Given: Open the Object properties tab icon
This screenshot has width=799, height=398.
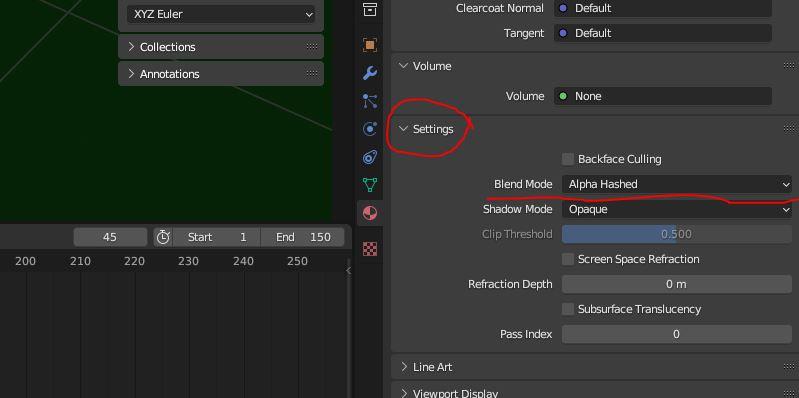Looking at the screenshot, I should [370, 45].
